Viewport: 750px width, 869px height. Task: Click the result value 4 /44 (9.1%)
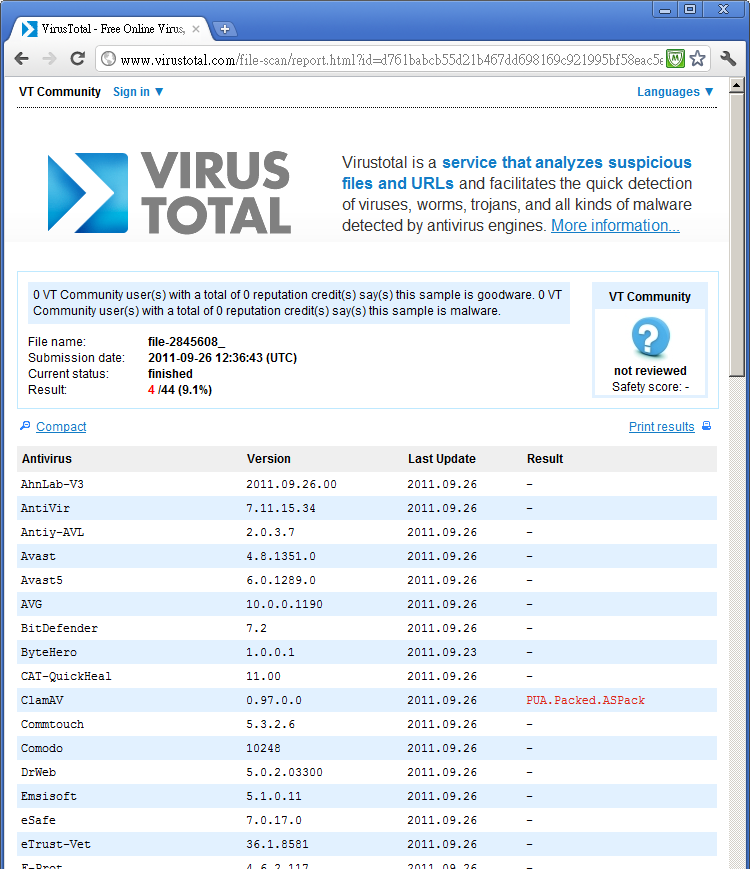pyautogui.click(x=180, y=390)
